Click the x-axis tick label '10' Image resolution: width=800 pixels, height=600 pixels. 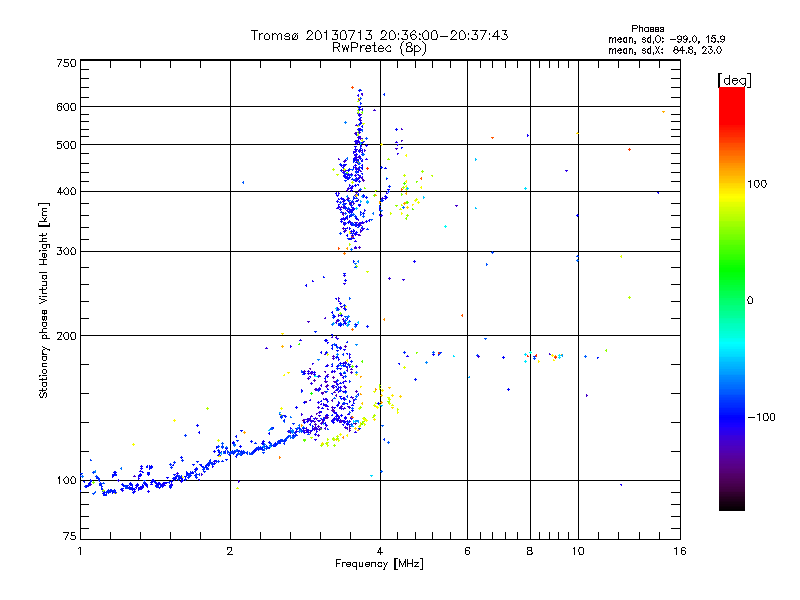pyautogui.click(x=578, y=551)
